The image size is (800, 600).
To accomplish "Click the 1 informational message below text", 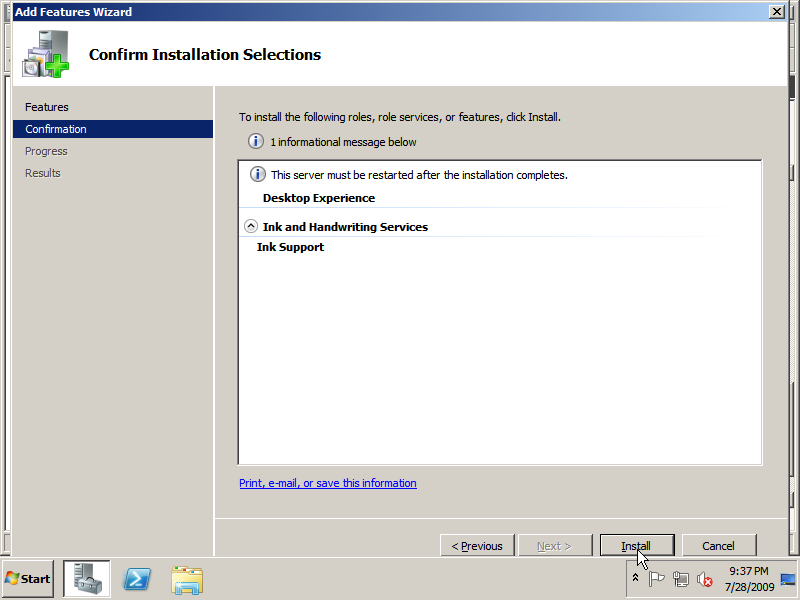I will click(x=343, y=142).
